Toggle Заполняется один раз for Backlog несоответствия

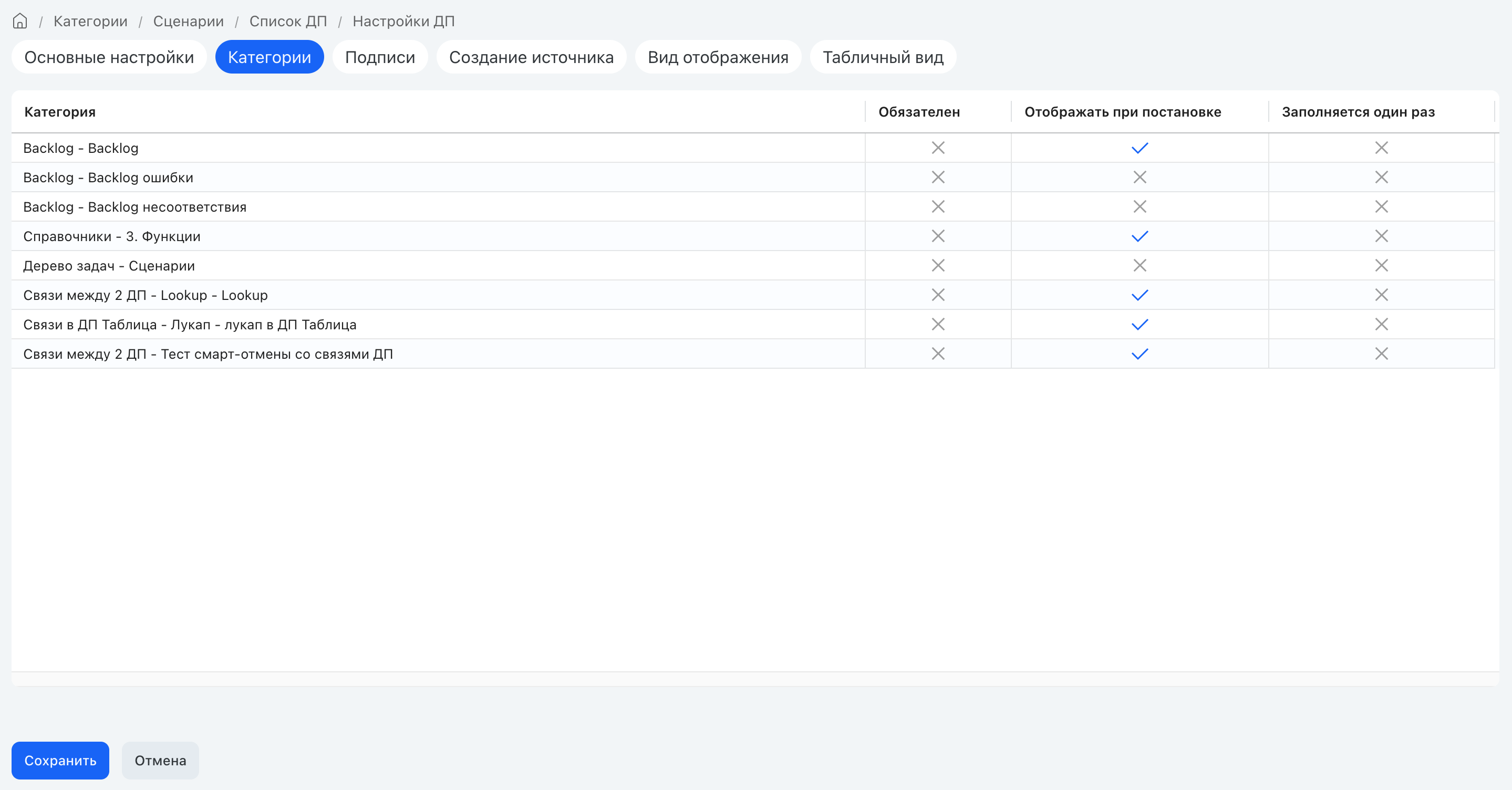[x=1382, y=206]
